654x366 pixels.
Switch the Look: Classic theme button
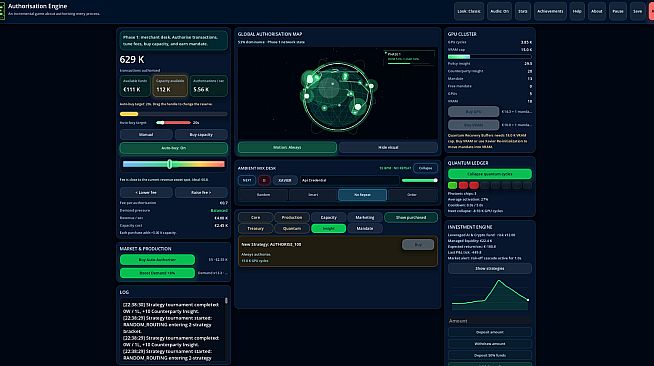tap(469, 11)
